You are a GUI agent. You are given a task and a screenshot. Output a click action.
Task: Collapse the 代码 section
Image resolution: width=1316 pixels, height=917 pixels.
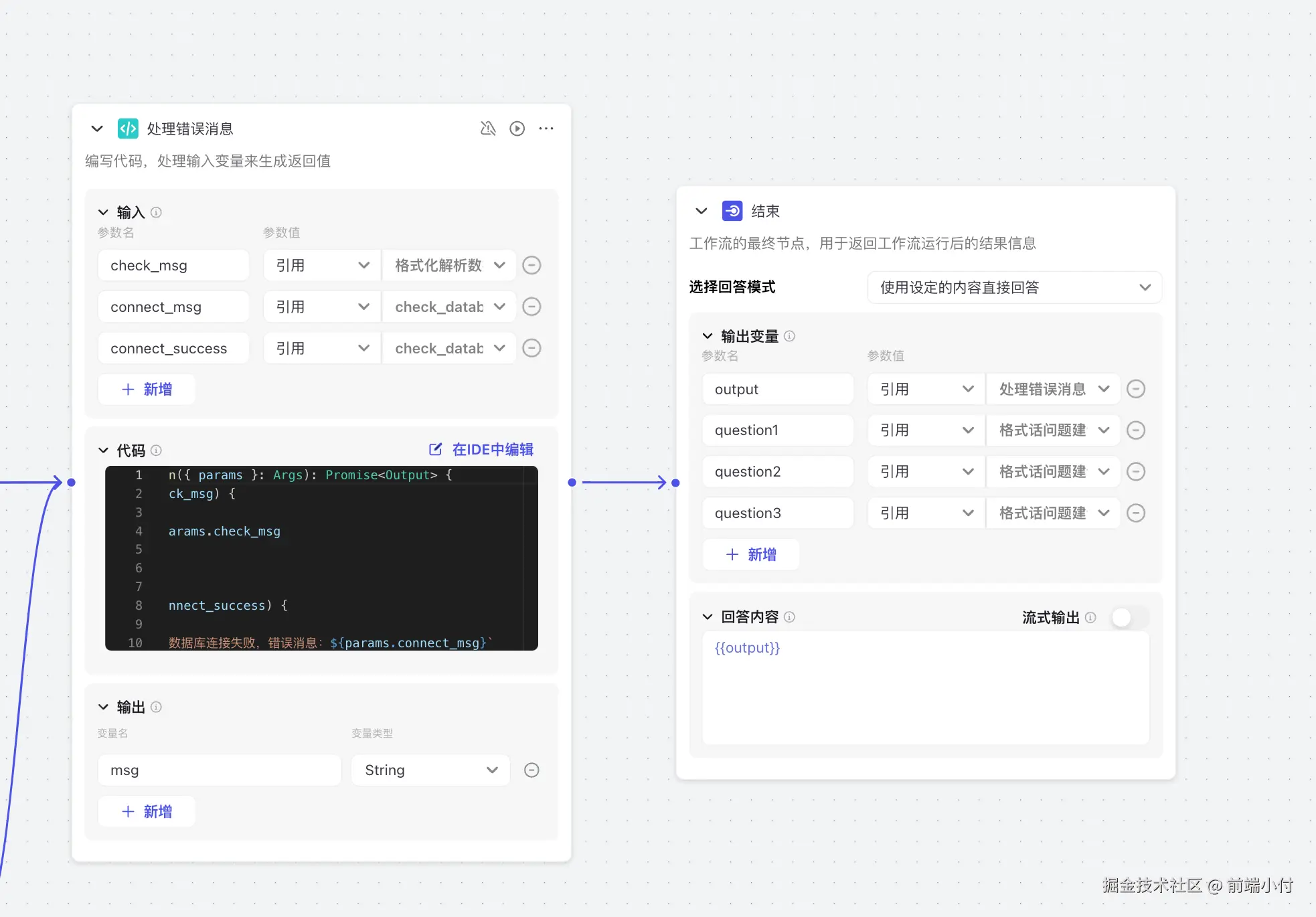tap(103, 450)
